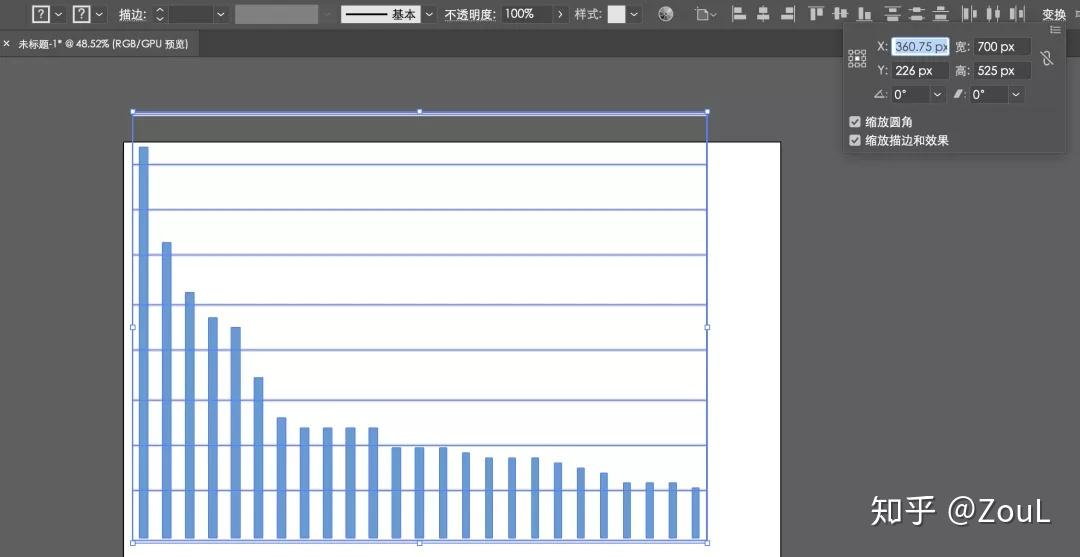
Task: Click horizontal distribute left icon
Action: (x=970, y=14)
